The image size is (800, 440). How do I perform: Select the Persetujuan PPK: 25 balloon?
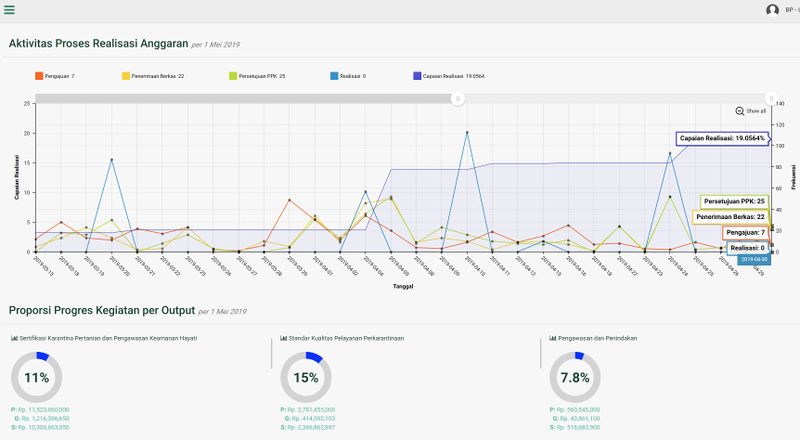click(x=734, y=202)
